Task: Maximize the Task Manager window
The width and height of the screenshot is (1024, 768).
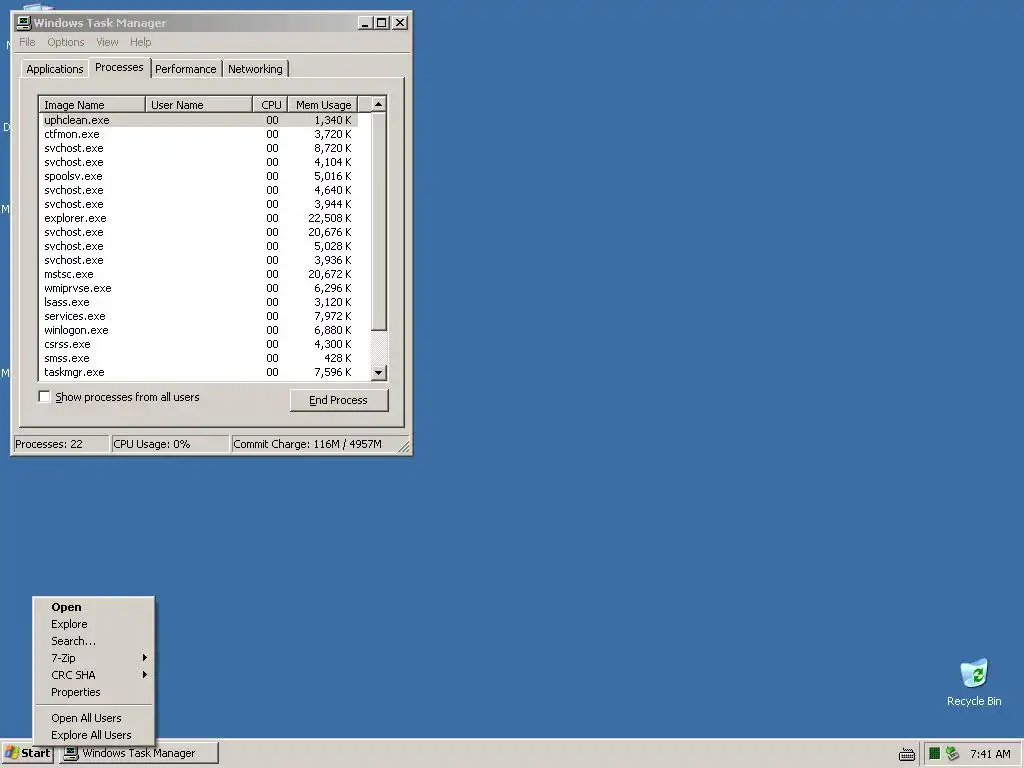Action: pos(381,23)
